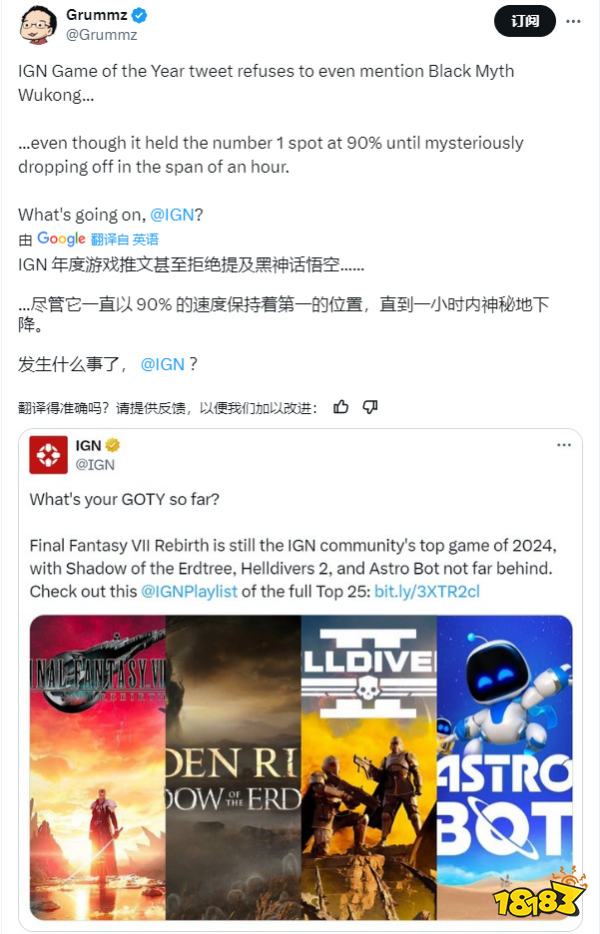
Task: Open the bit.ly/3XTR2cl link
Action: coord(427,591)
